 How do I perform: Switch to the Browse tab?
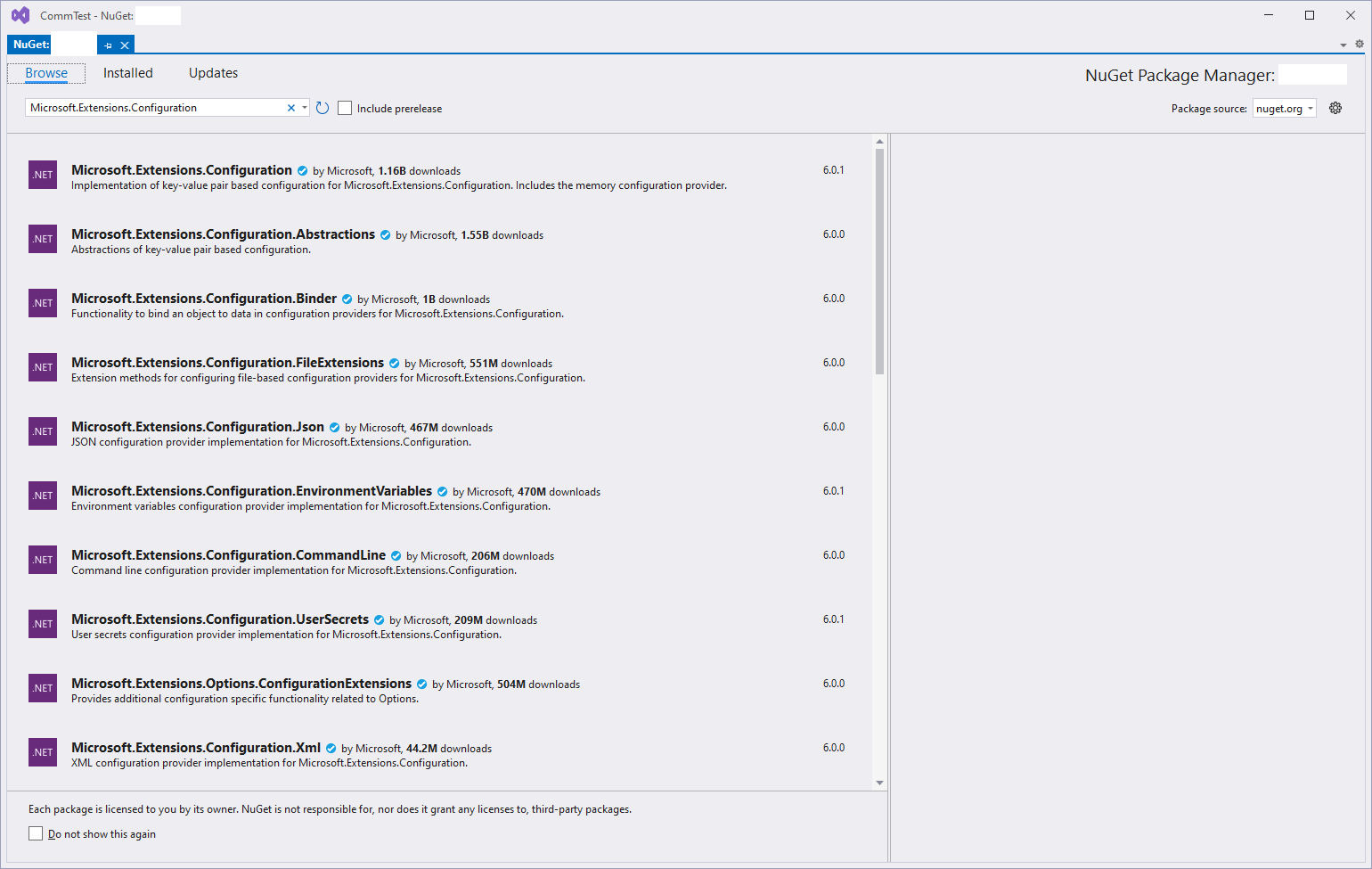coord(46,73)
